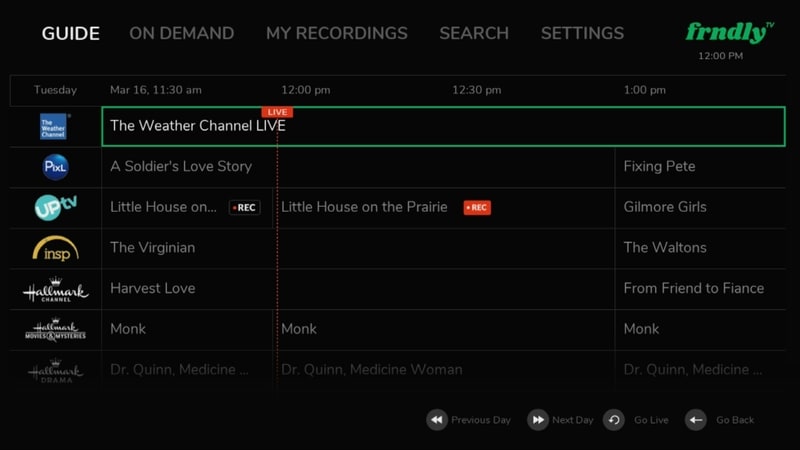This screenshot has width=800, height=450.
Task: Click the white REC badge
Action: pos(245,208)
